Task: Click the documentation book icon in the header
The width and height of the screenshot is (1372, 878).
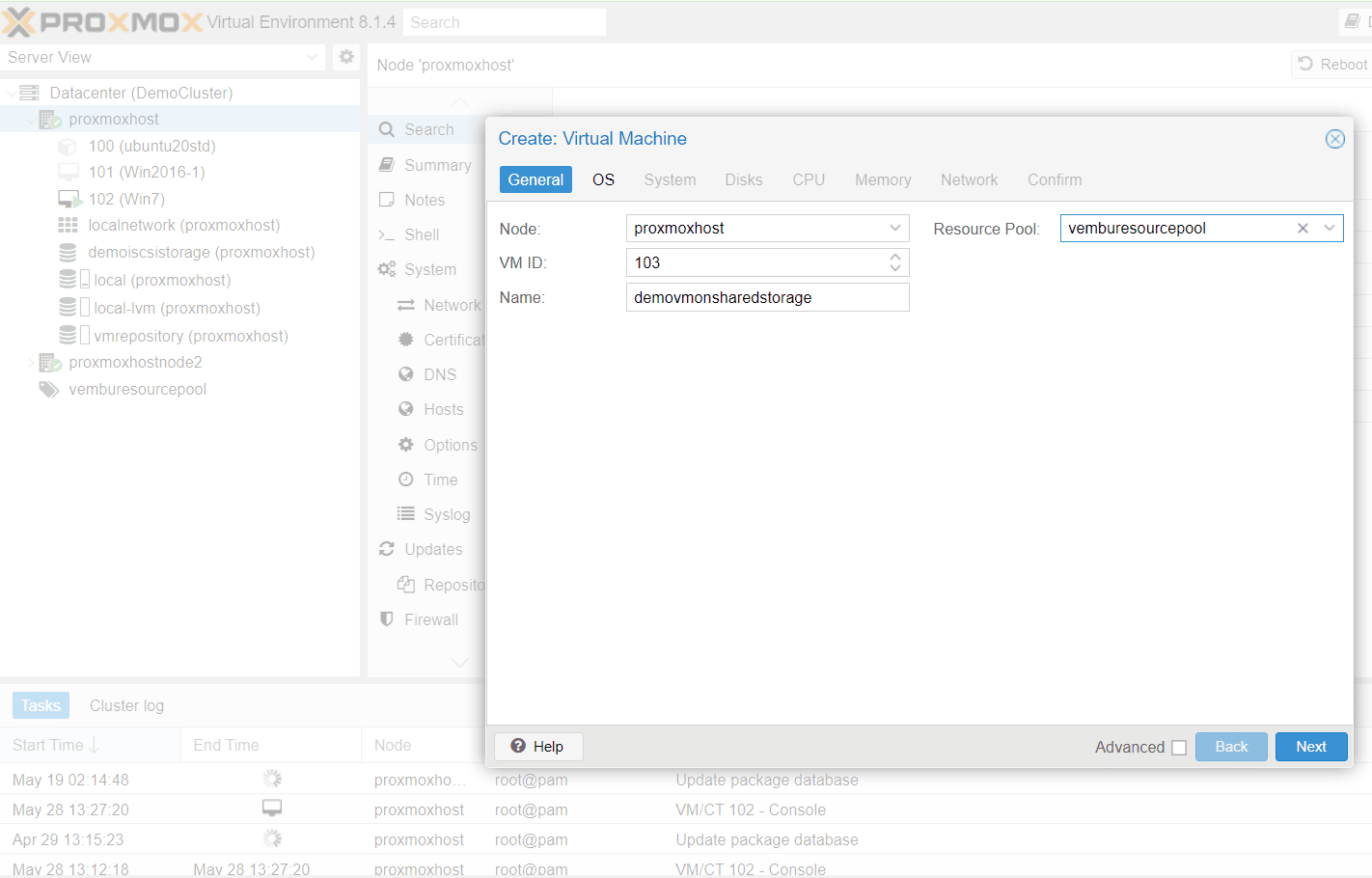Action: click(x=1353, y=21)
